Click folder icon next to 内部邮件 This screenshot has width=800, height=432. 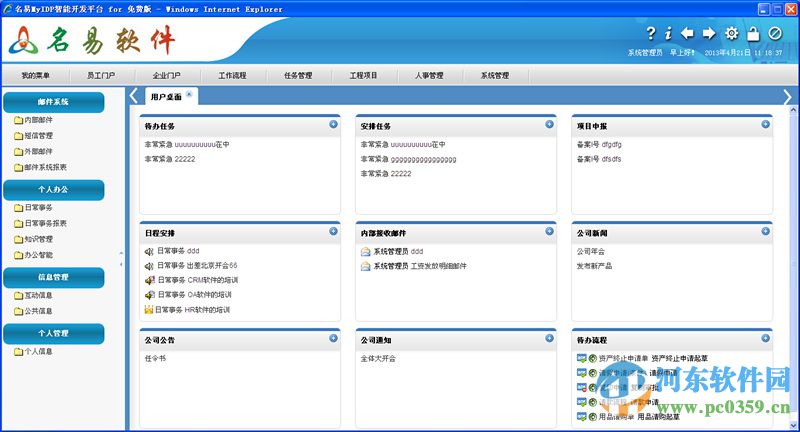coord(18,120)
